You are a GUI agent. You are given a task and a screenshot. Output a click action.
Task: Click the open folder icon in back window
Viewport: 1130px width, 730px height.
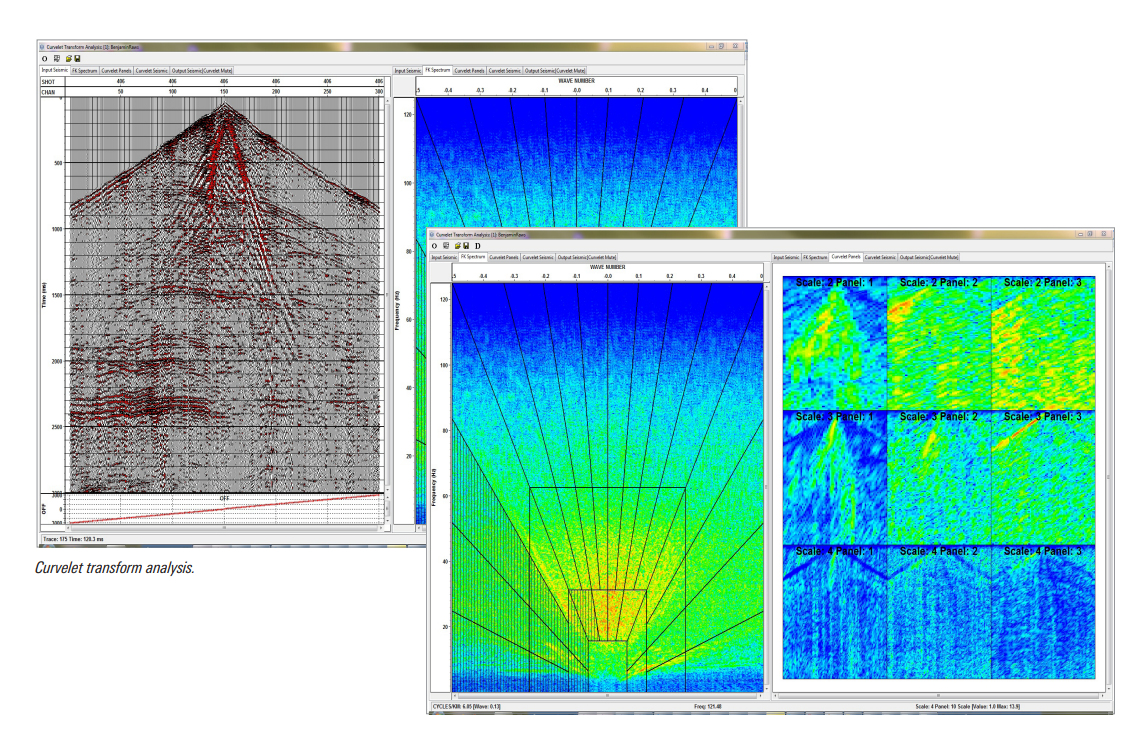[68, 58]
